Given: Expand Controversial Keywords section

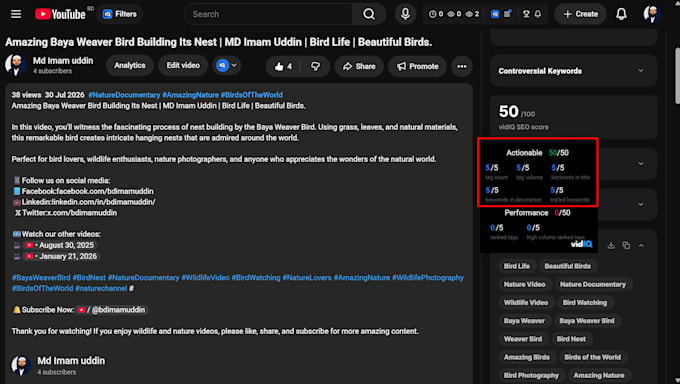Looking at the screenshot, I should tap(573, 71).
